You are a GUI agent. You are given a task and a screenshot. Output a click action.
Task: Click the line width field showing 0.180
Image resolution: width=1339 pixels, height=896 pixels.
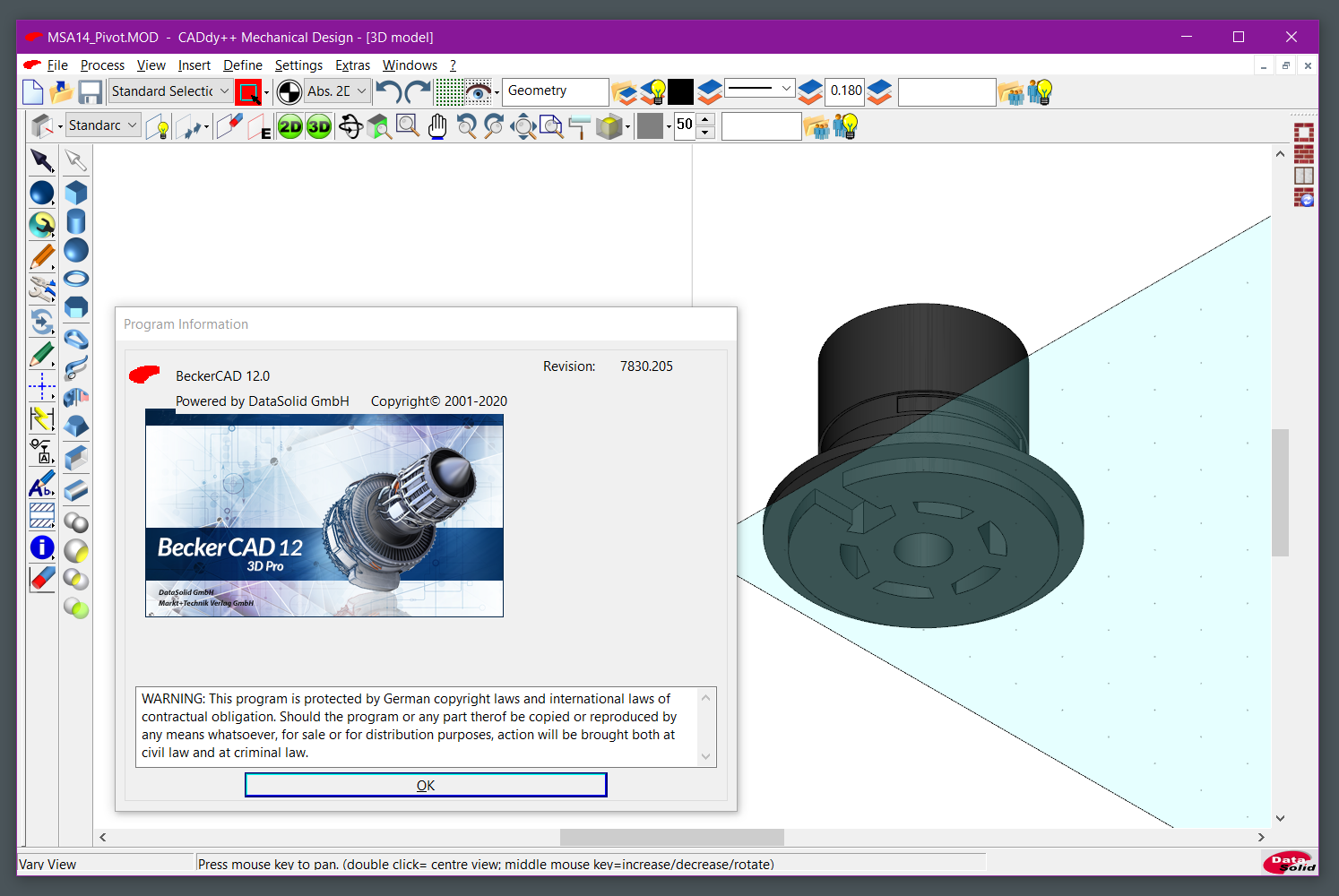(x=844, y=91)
